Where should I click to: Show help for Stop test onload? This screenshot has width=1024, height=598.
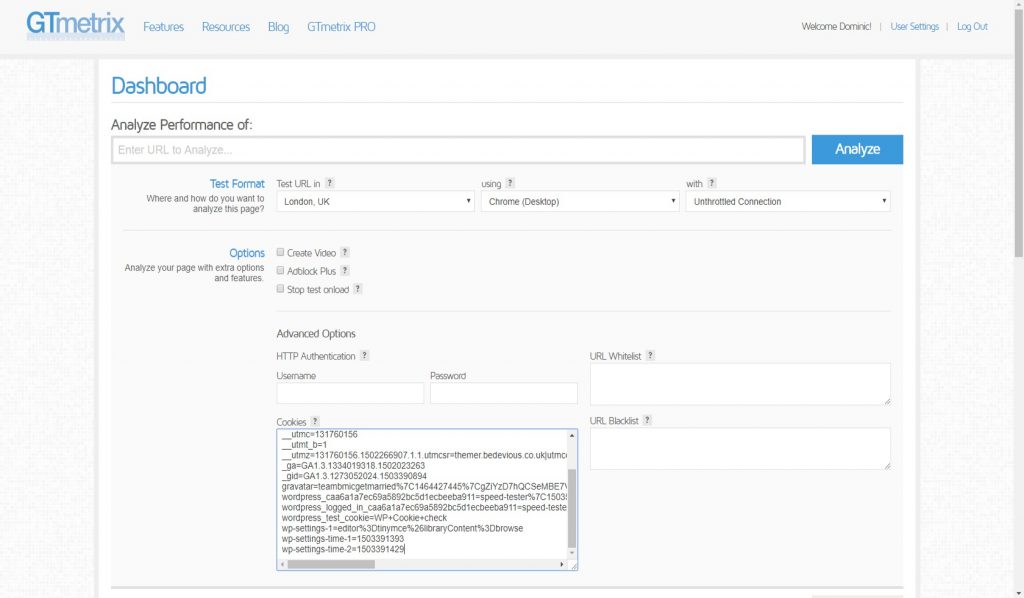tap(358, 289)
